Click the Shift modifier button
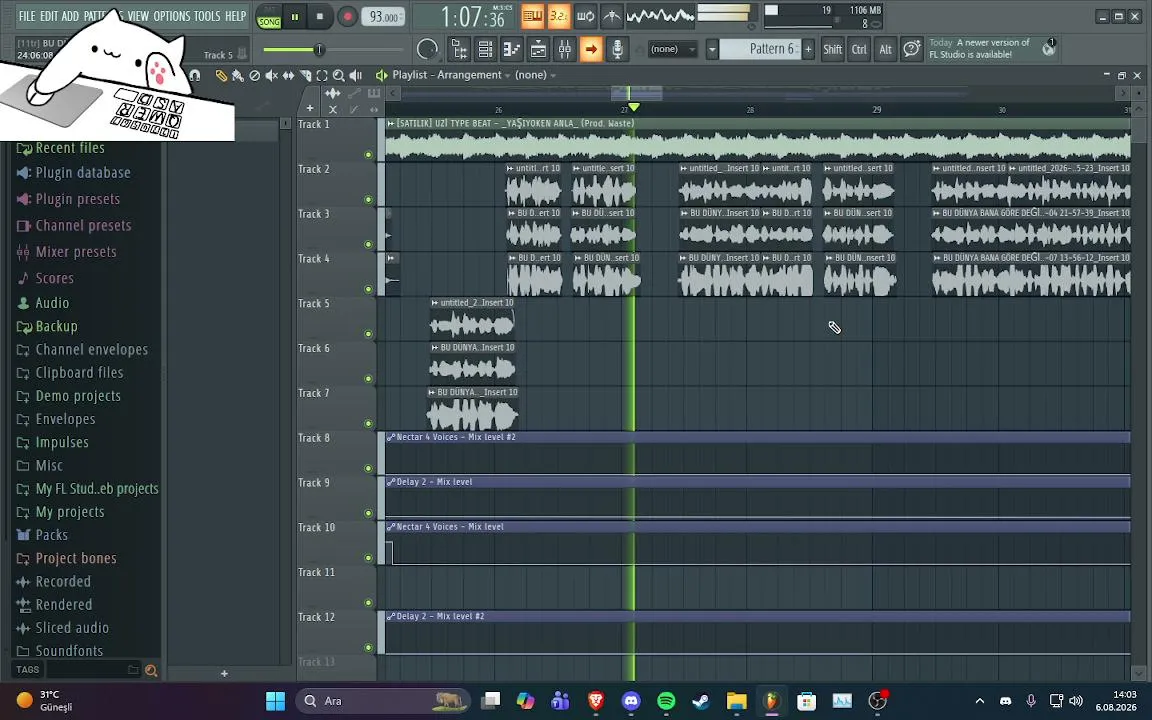This screenshot has height=720, width=1152. [832, 49]
